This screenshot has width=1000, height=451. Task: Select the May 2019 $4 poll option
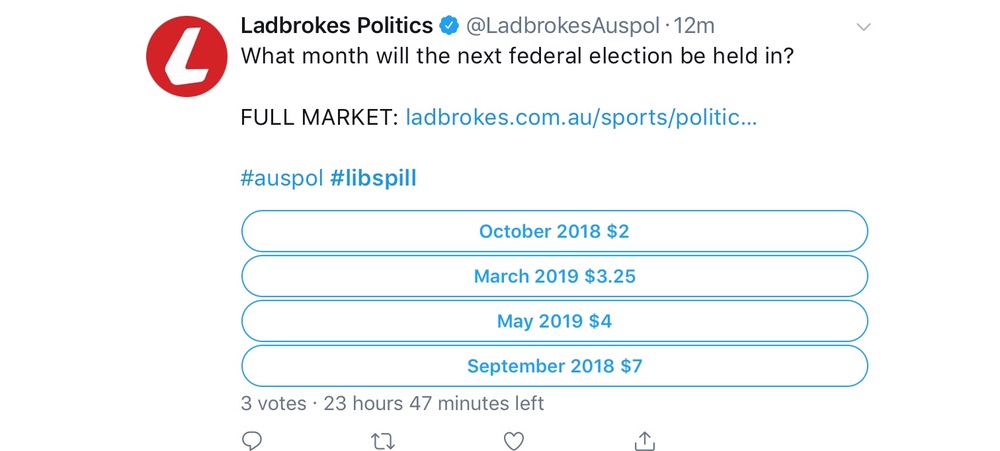tap(554, 321)
